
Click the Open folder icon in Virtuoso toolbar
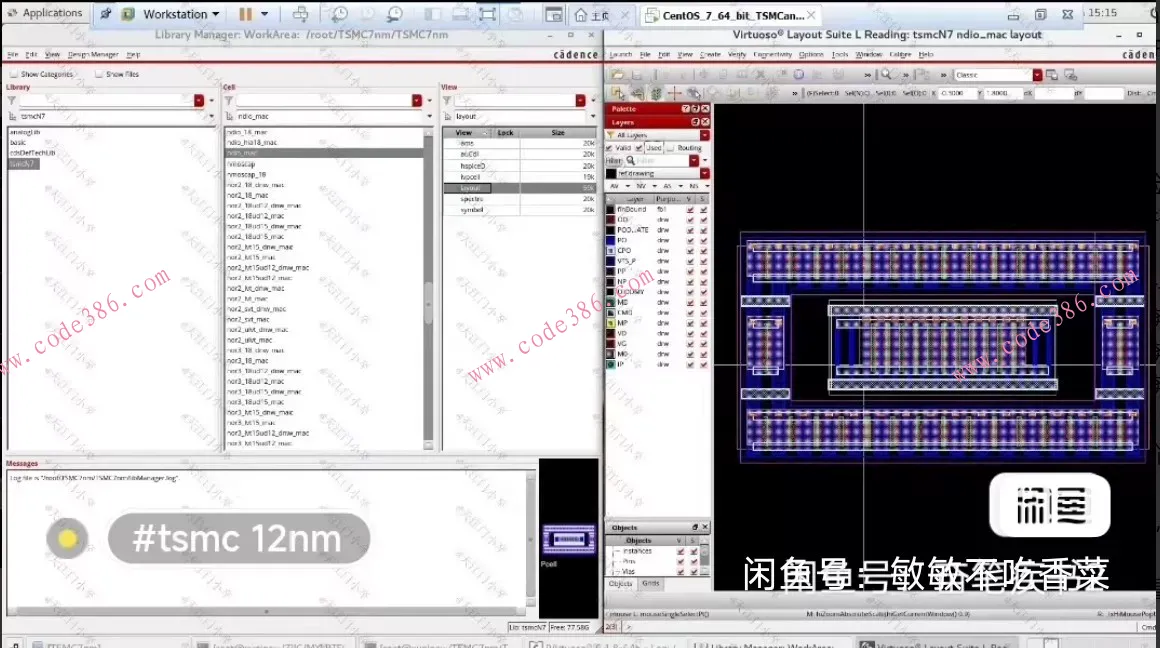click(618, 75)
